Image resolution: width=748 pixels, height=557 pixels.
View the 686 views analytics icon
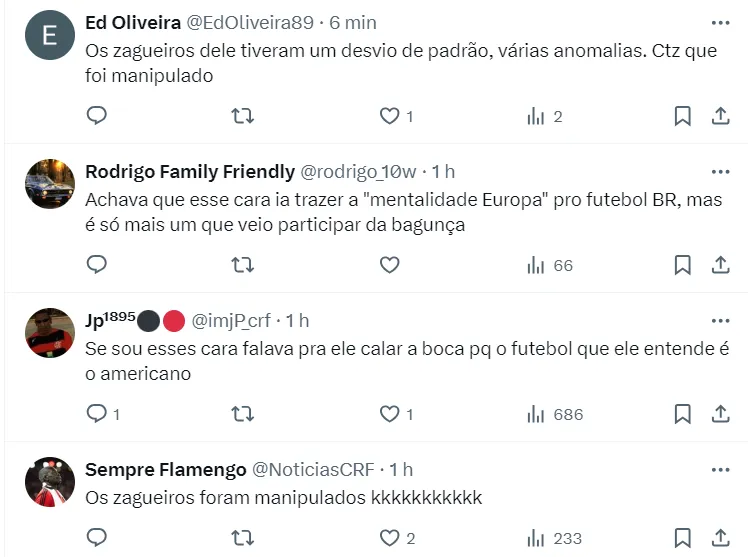coord(536,414)
